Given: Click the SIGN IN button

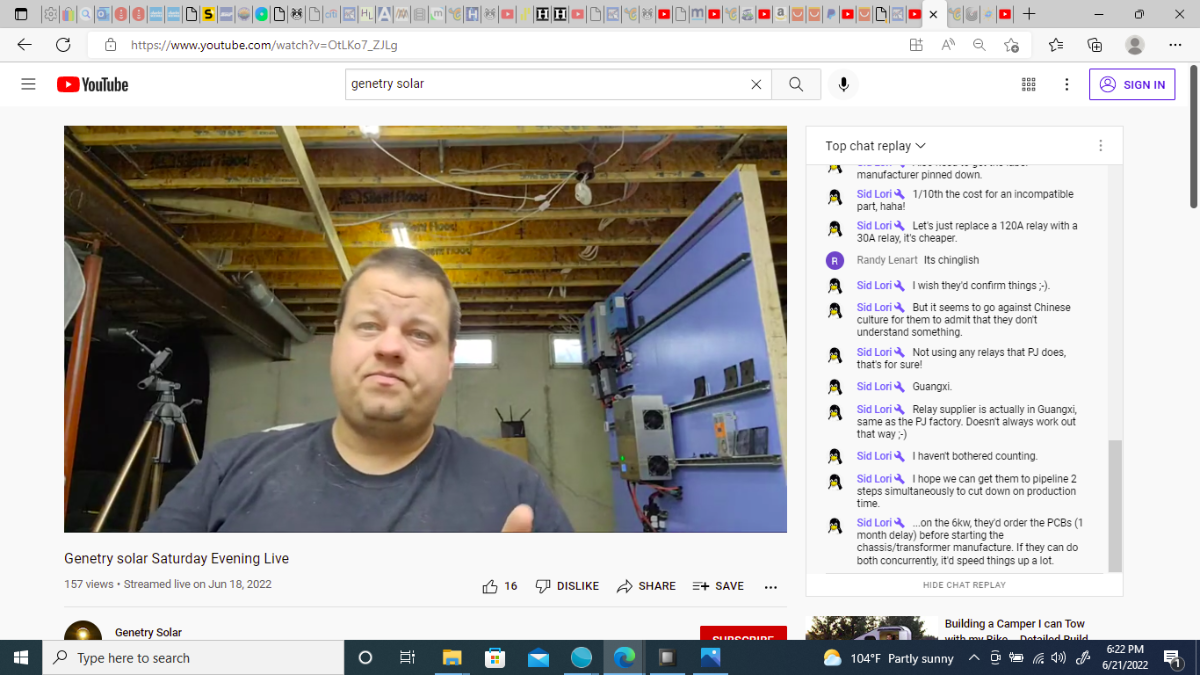Looking at the screenshot, I should [x=1132, y=85].
